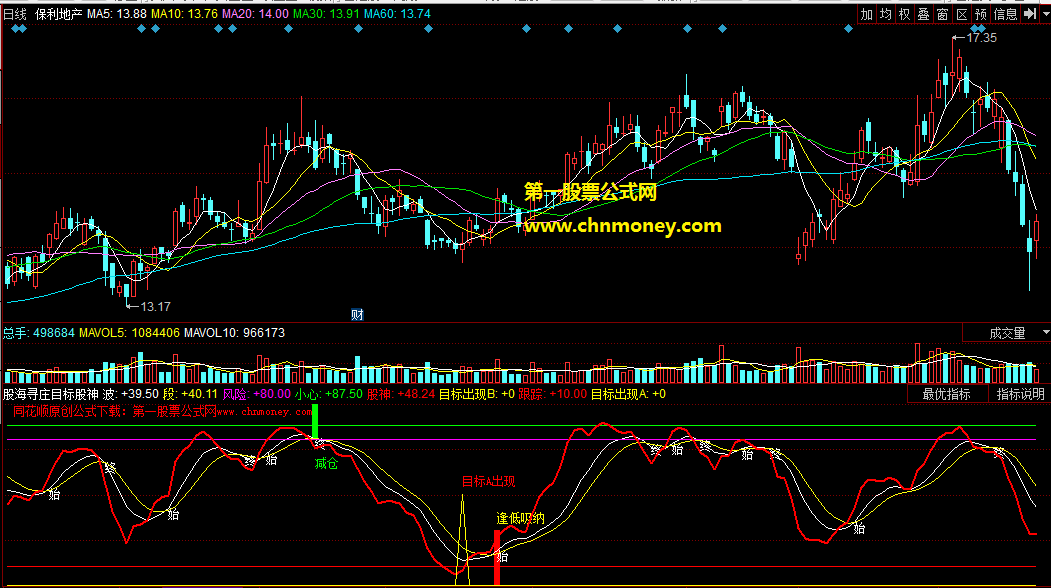This screenshot has width=1051, height=588.
Task: Click the MA30: 13.91 label
Action: pos(326,14)
